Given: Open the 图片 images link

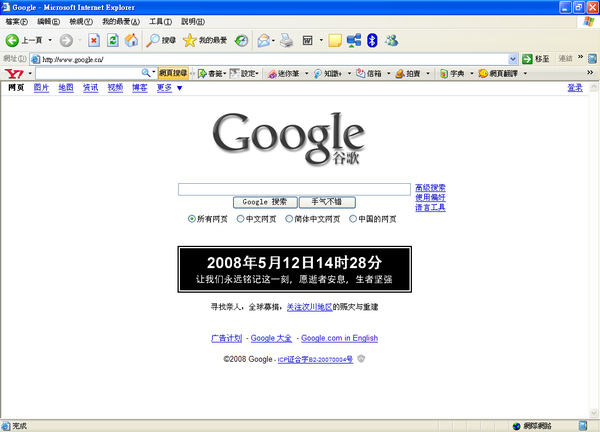Looking at the screenshot, I should 41,88.
